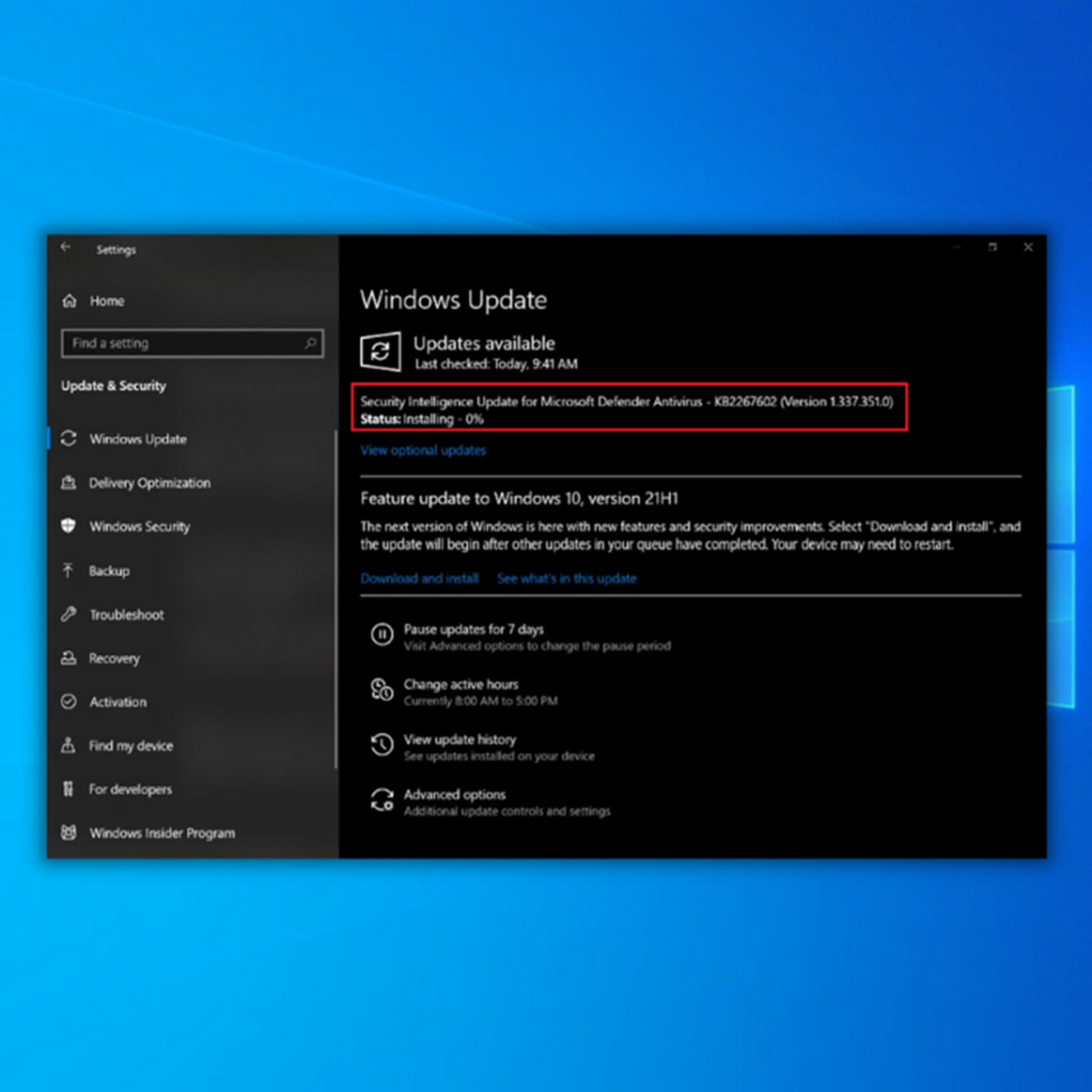Click the Updates available refresh icon
Screen dimensions: 1092x1092
(x=381, y=351)
